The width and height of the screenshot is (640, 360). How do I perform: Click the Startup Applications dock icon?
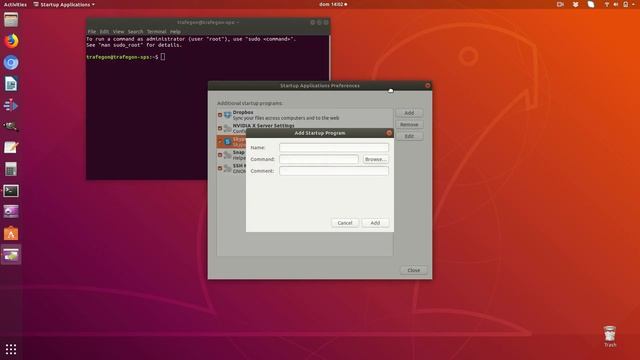[11, 255]
